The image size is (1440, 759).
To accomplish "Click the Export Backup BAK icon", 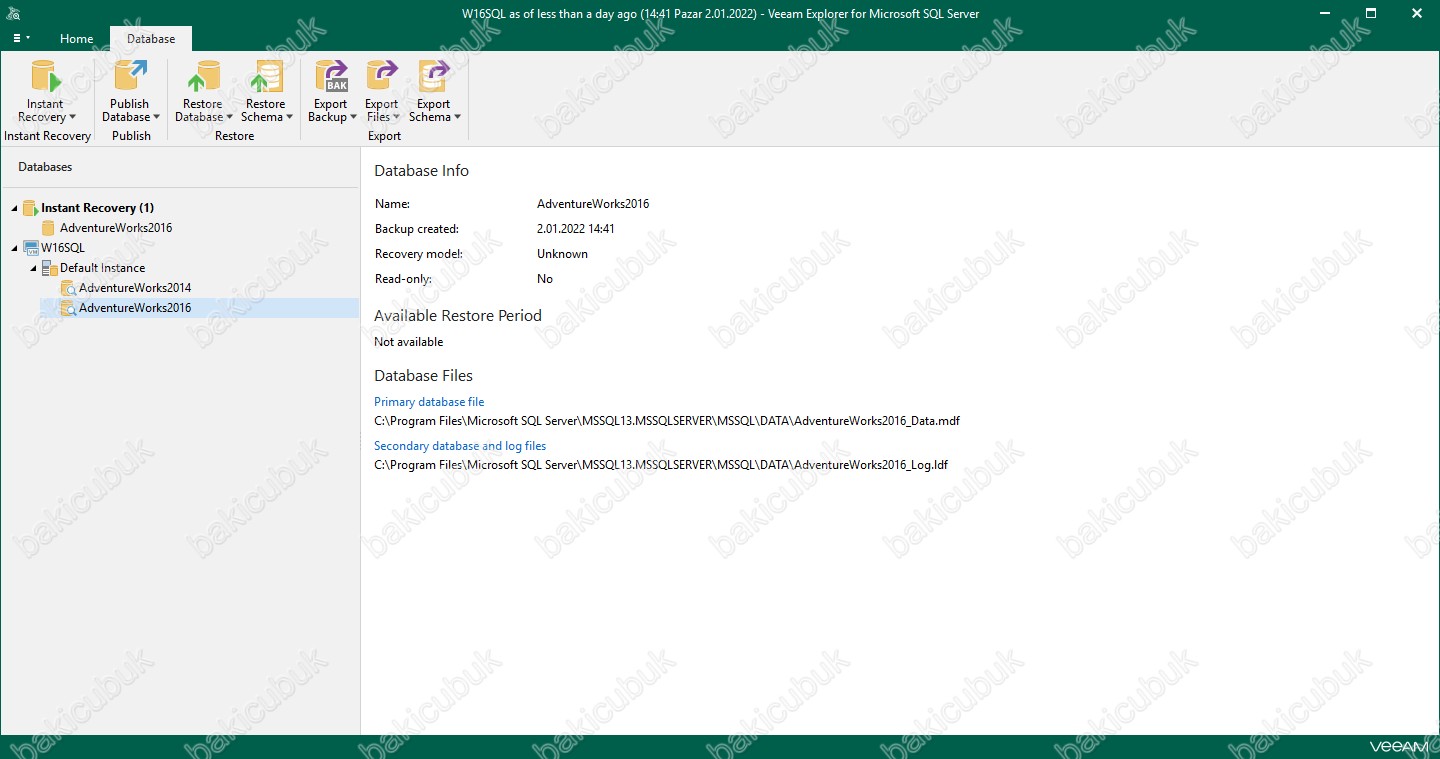I will click(331, 77).
